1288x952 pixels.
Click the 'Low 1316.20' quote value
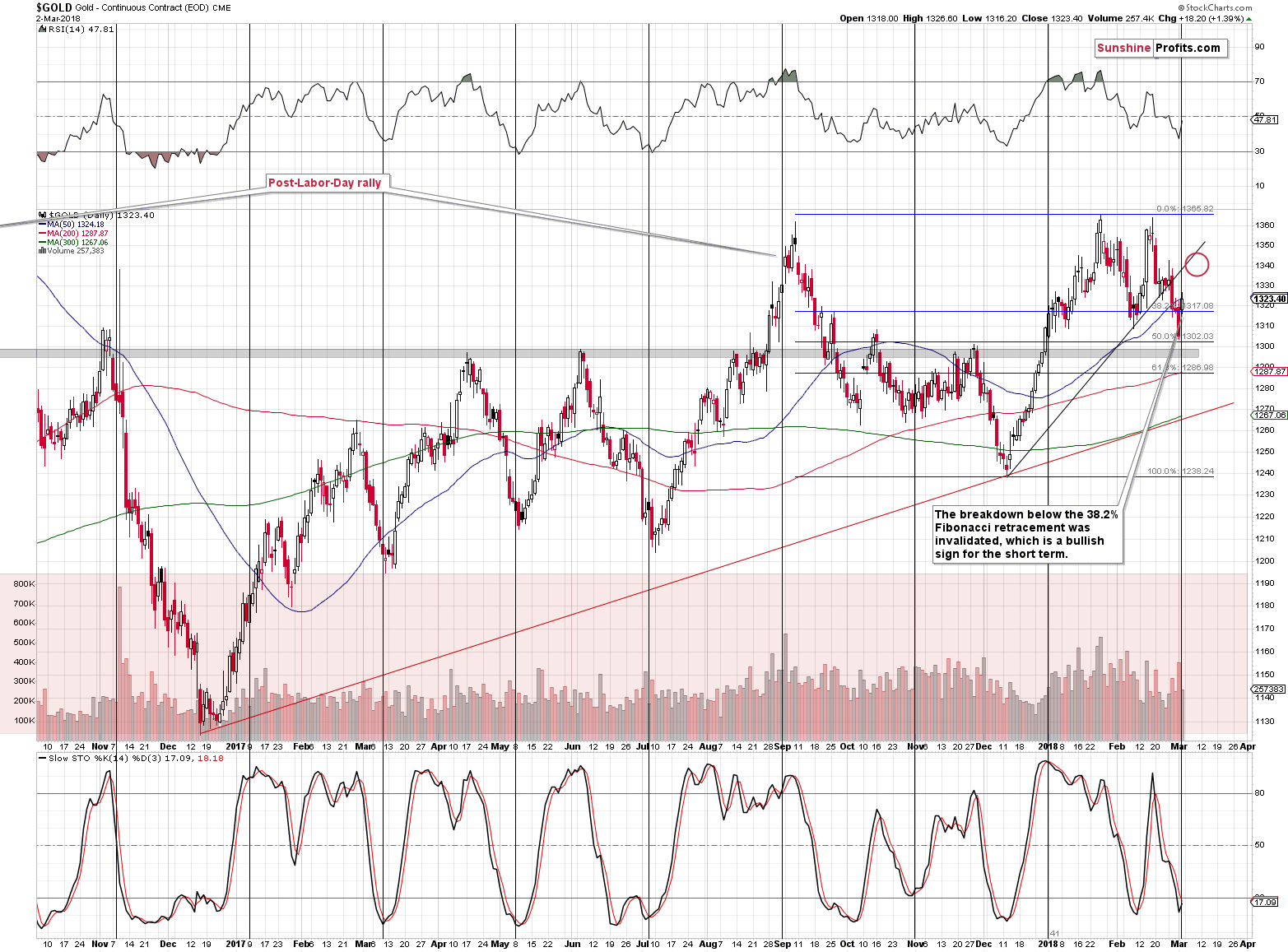(988, 18)
